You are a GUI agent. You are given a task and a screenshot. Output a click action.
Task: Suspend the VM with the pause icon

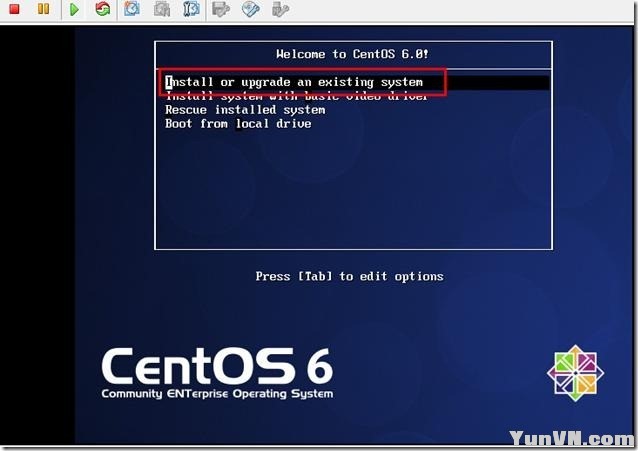tap(44, 9)
